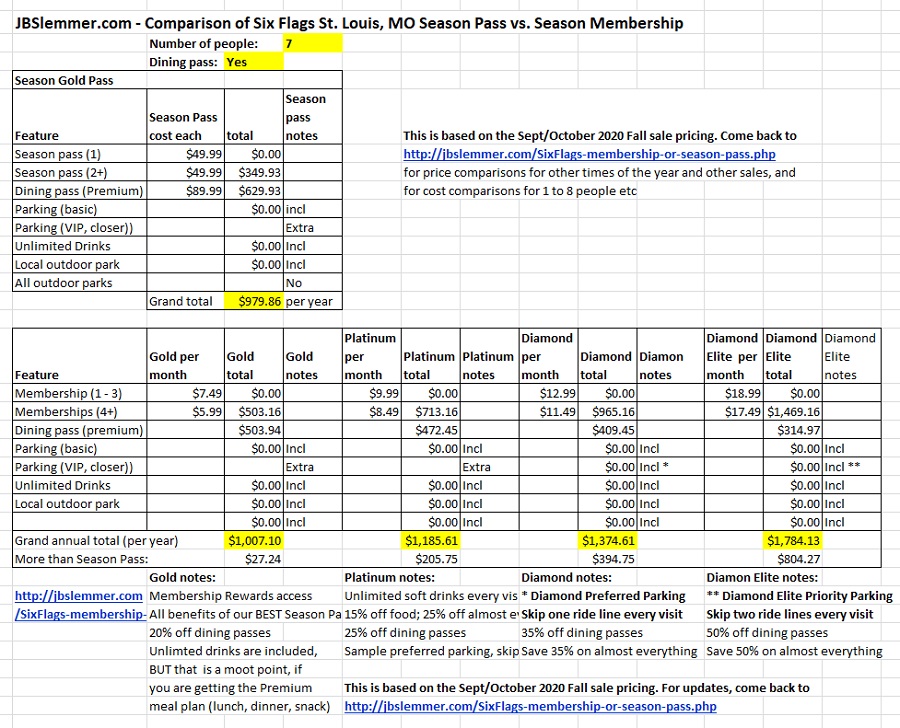The height and width of the screenshot is (728, 900).
Task: Click the spreadsheet title JBSlemmer.com Comparison cell
Action: pos(349,24)
